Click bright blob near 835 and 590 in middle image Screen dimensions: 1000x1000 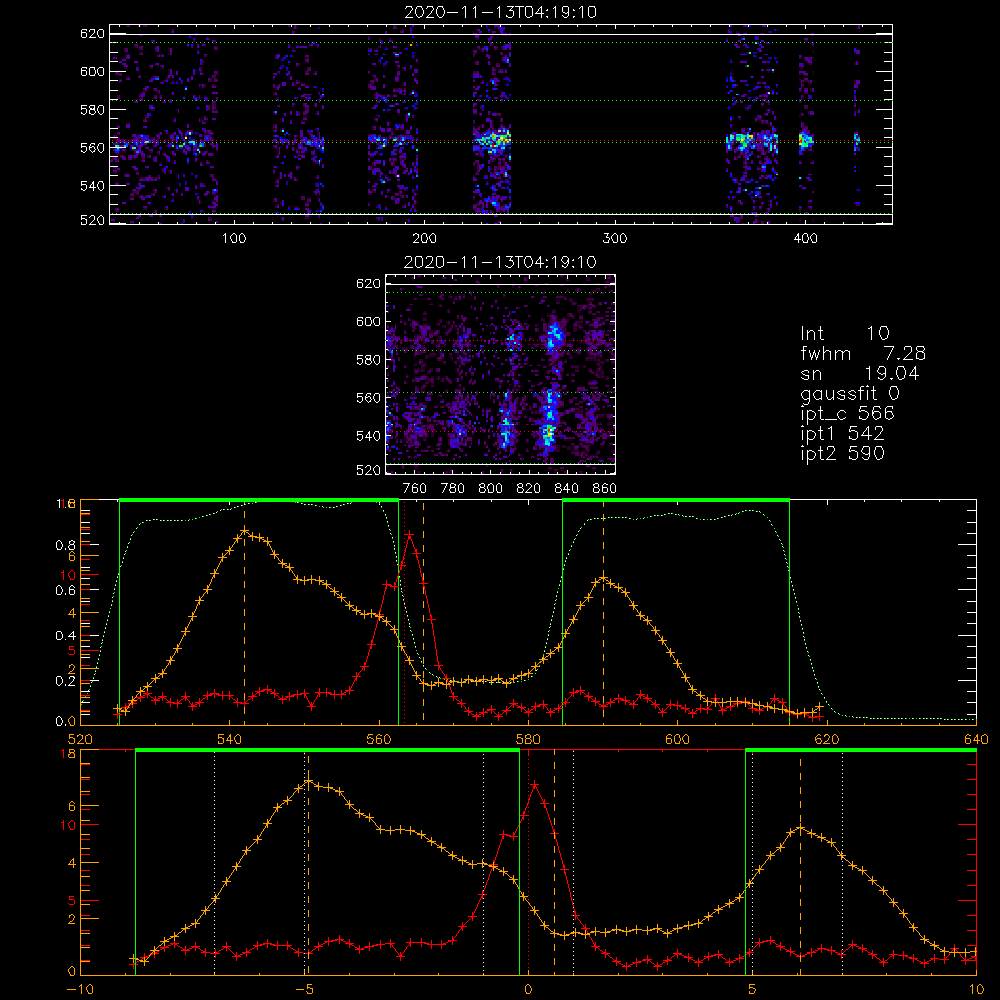click(554, 337)
